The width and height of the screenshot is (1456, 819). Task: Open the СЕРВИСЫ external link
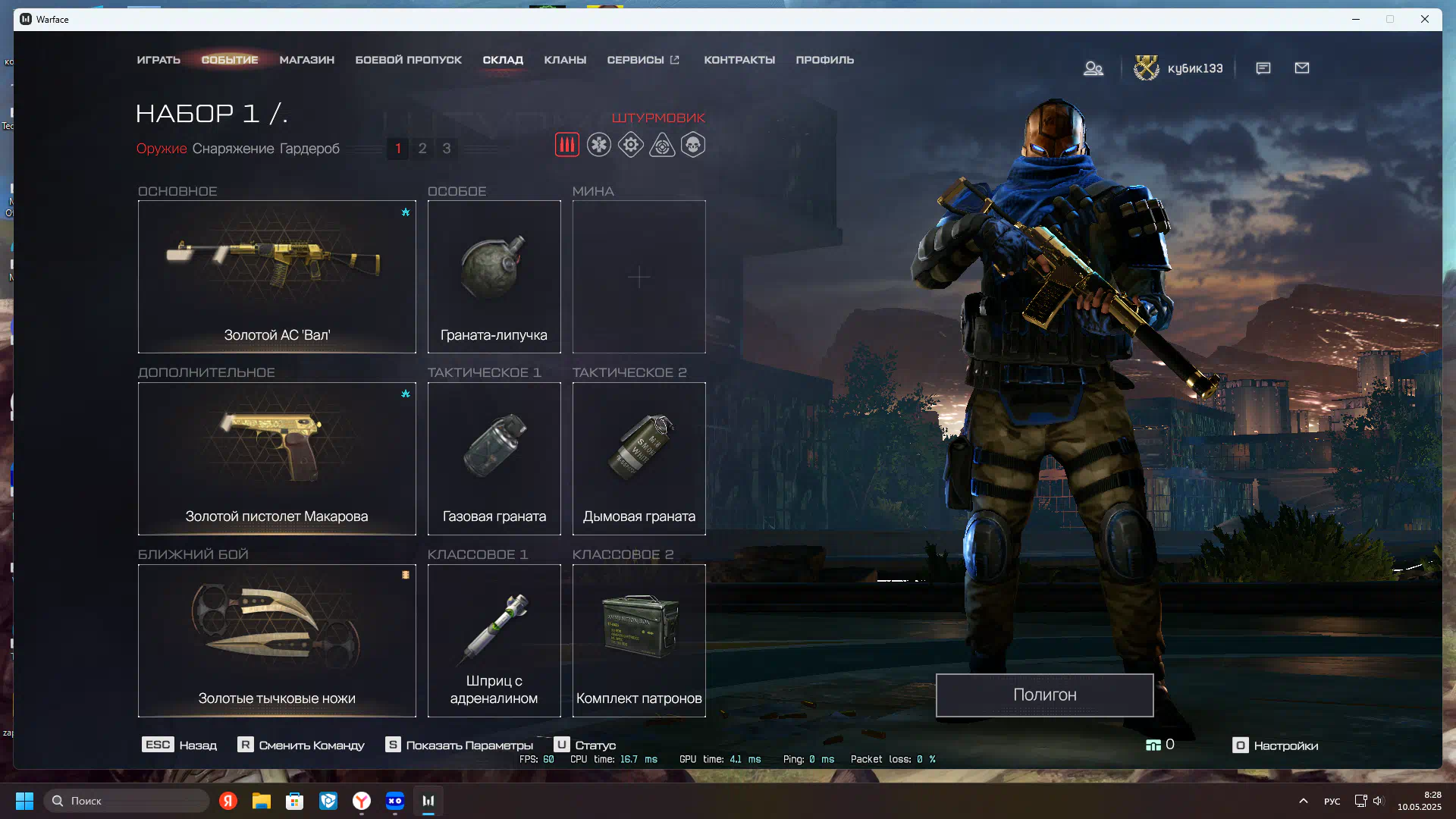(643, 60)
